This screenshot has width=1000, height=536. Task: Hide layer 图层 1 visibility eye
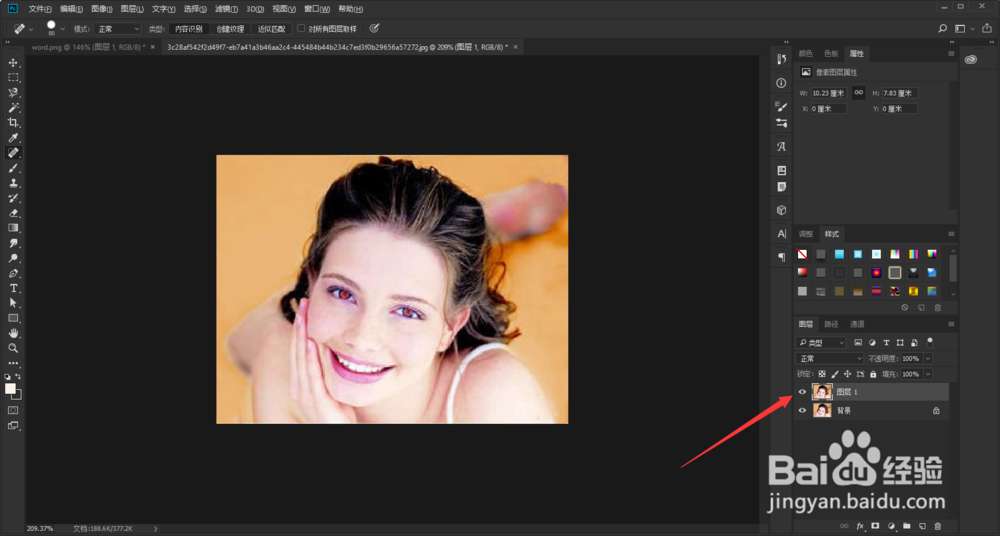(802, 392)
